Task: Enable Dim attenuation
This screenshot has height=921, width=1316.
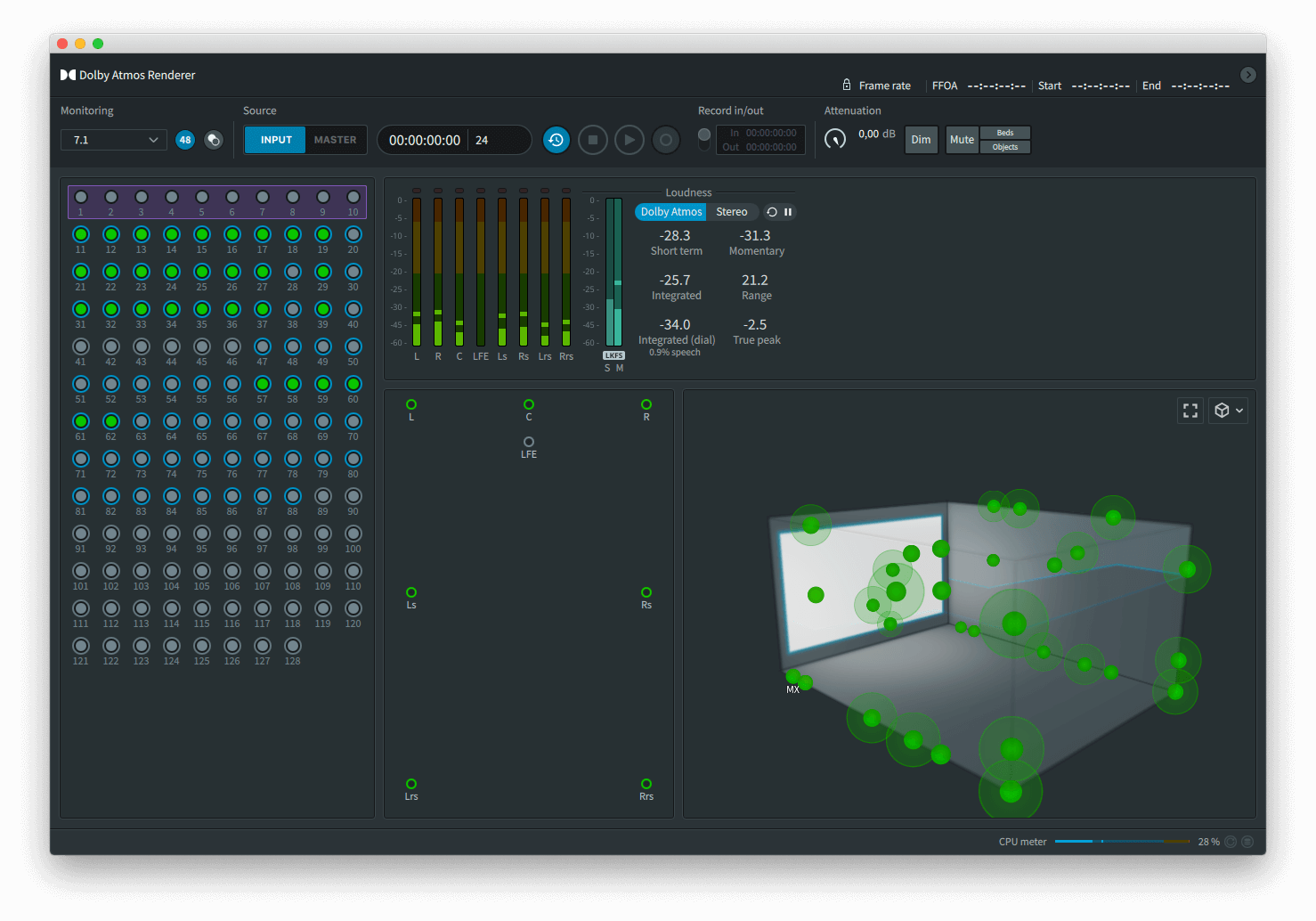Action: [x=922, y=139]
